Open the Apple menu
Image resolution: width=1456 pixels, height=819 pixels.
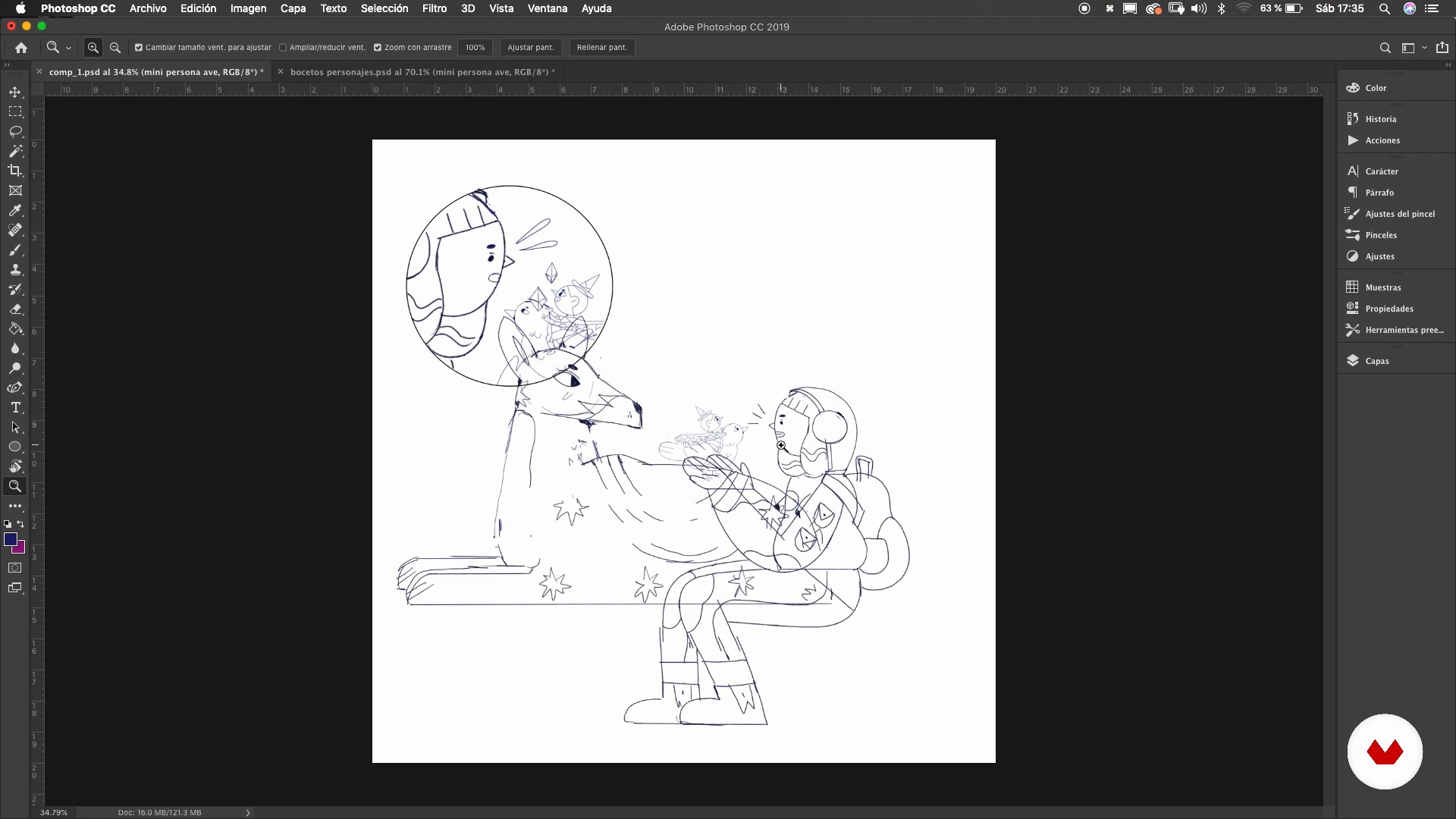coord(20,8)
